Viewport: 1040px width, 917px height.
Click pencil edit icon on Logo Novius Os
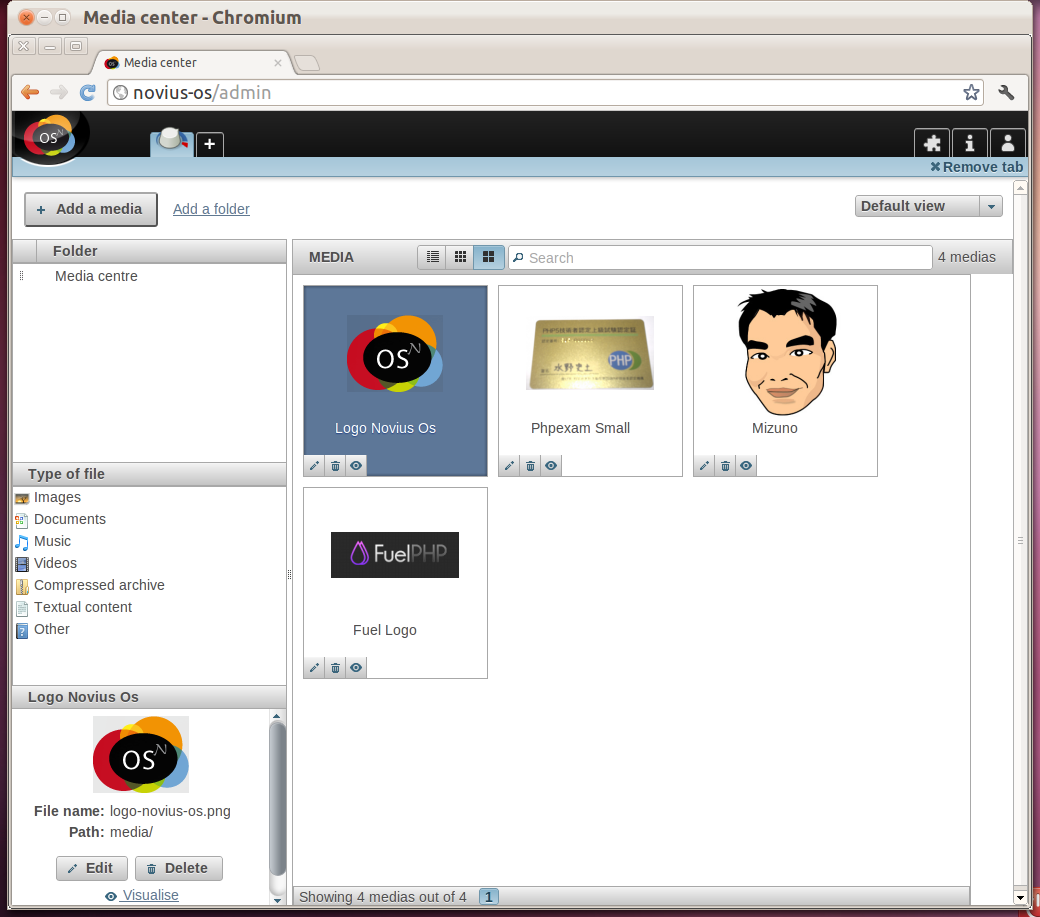(x=314, y=465)
